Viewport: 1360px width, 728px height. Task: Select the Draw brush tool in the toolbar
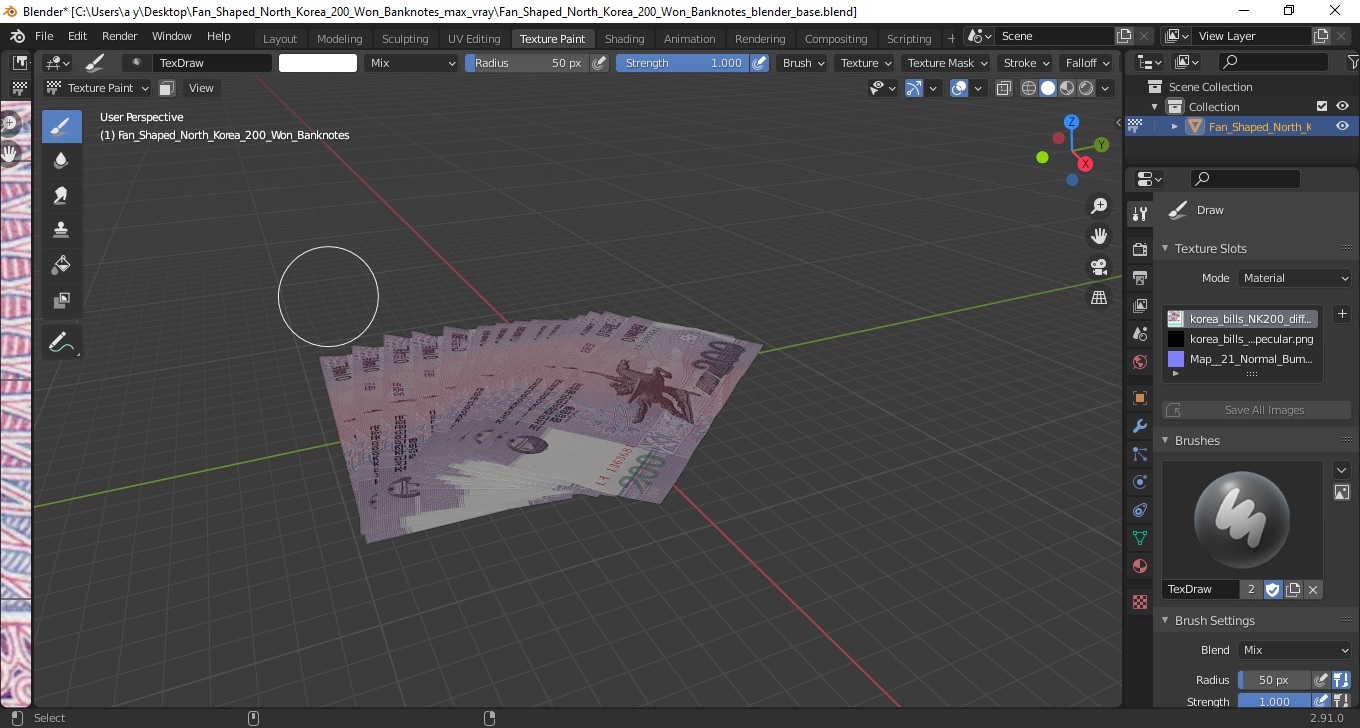(61, 127)
